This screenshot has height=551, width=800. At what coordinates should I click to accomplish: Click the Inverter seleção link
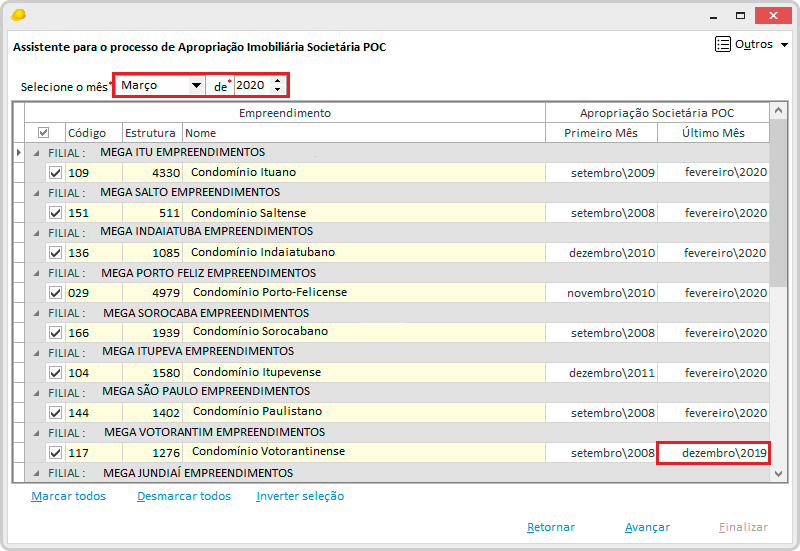point(300,496)
